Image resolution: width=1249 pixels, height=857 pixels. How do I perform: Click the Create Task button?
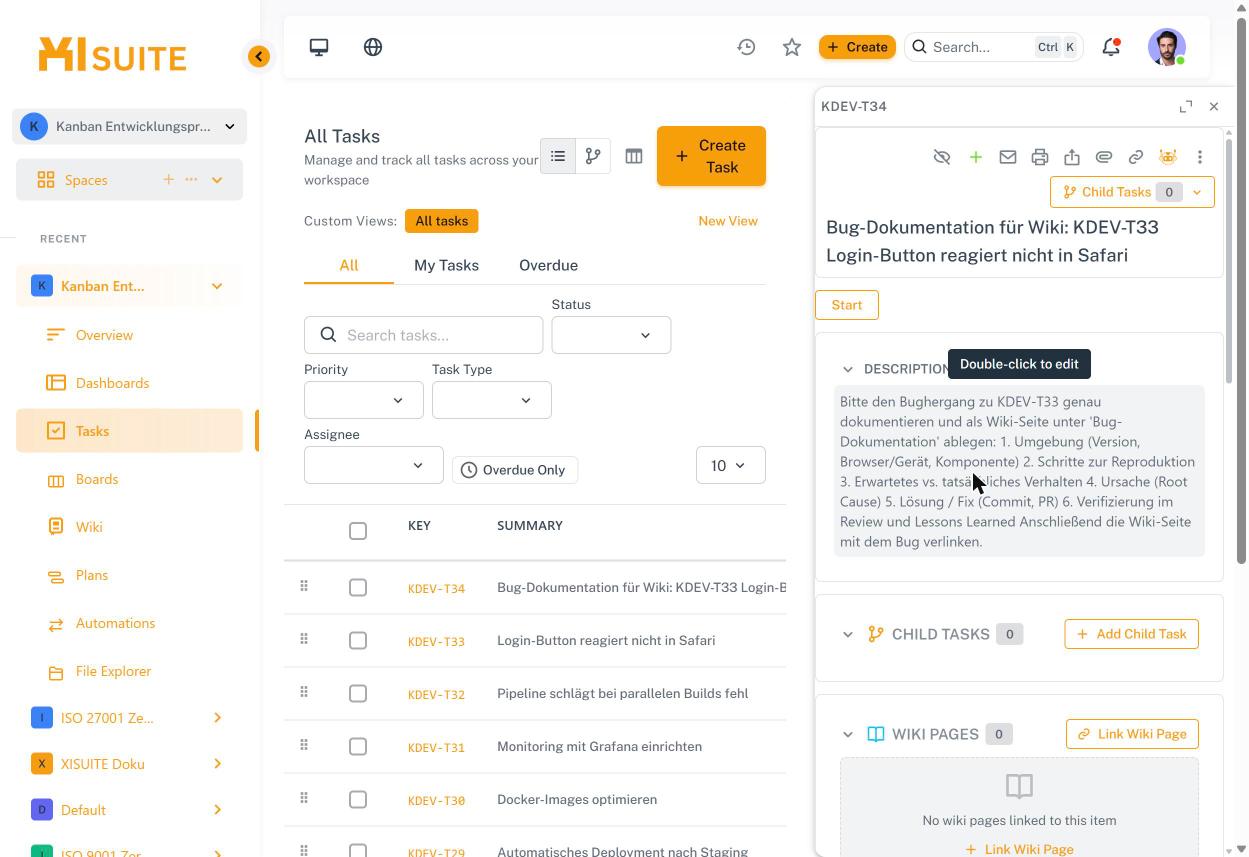coord(711,156)
